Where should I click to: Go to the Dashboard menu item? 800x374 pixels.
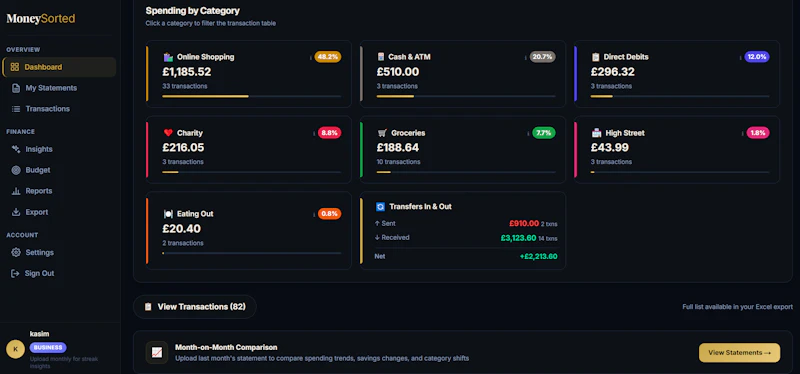click(x=59, y=67)
